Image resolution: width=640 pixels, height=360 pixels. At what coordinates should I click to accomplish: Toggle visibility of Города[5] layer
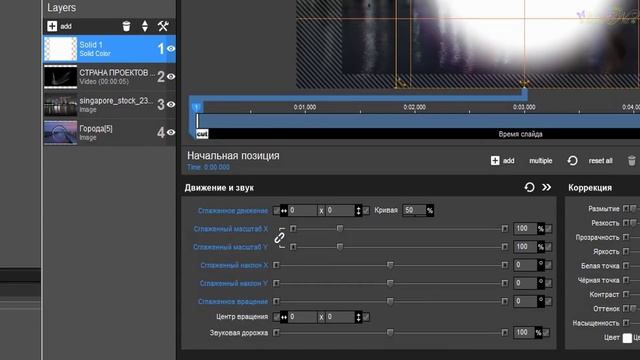(171, 132)
